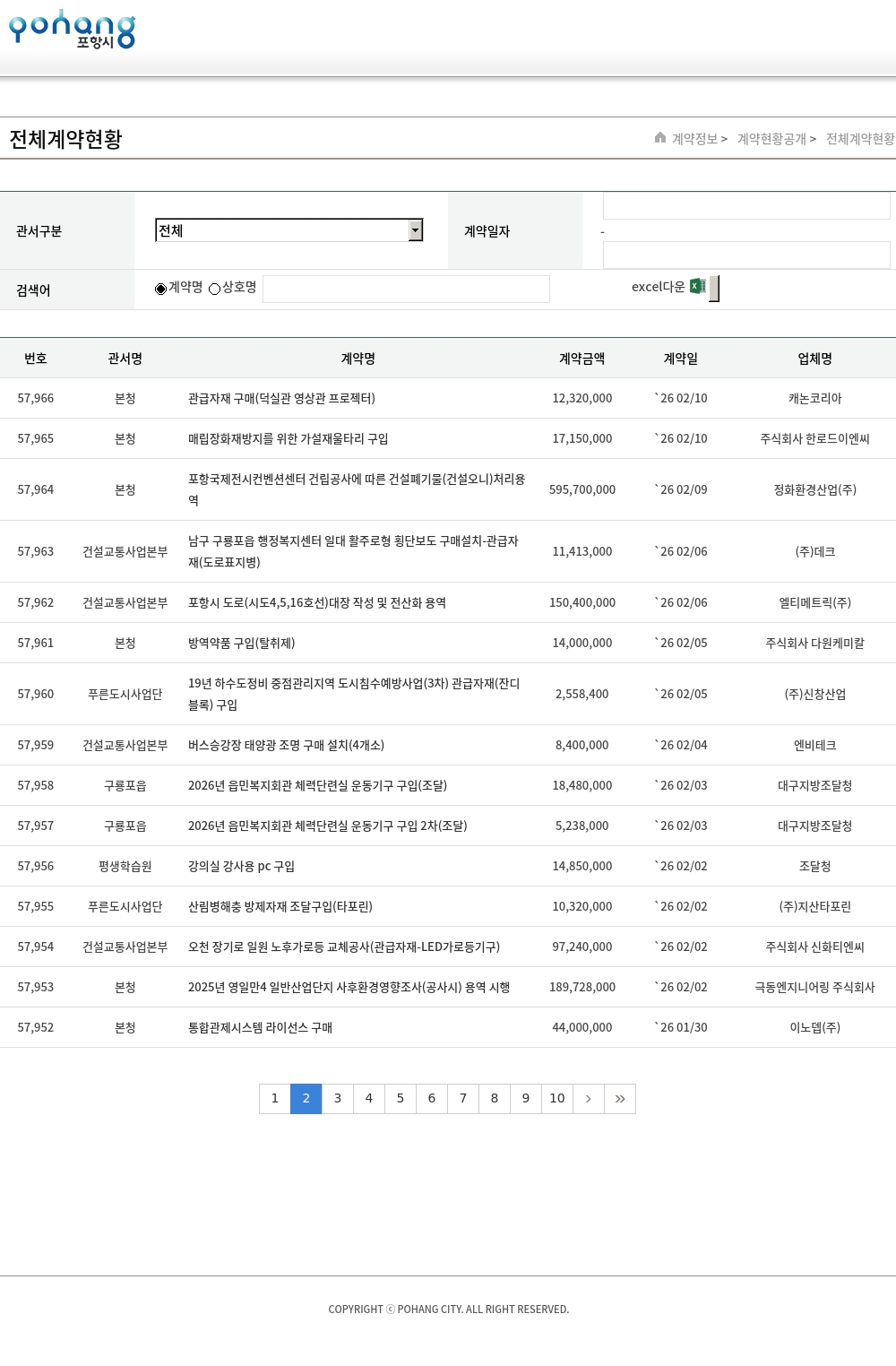Go to page 3
The width and height of the screenshot is (896, 1366).
pyautogui.click(x=338, y=1099)
